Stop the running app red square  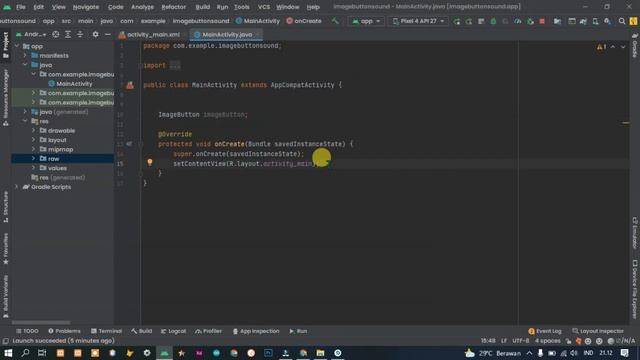click(542, 21)
